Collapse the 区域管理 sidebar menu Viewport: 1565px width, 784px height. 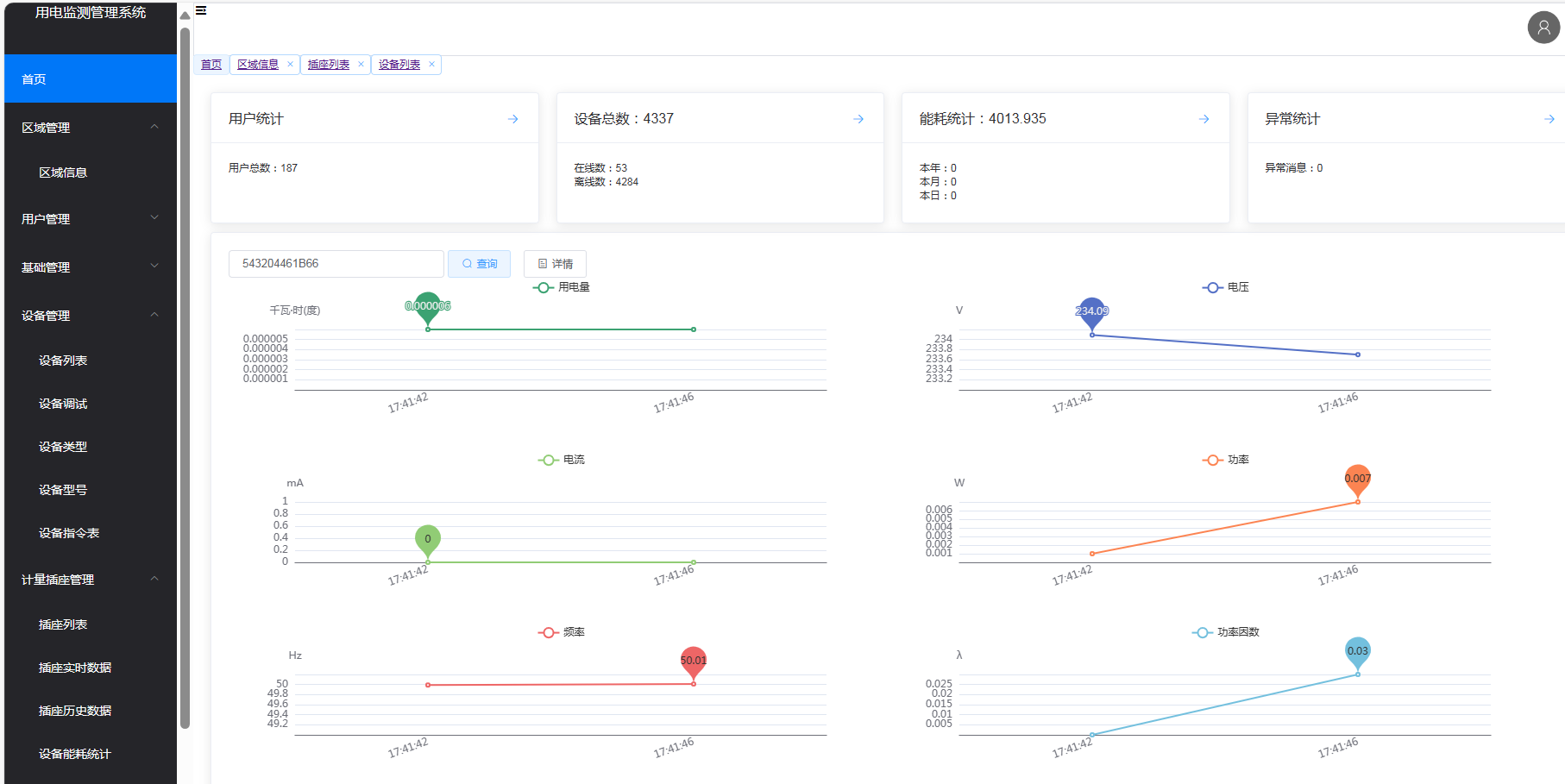pos(91,128)
